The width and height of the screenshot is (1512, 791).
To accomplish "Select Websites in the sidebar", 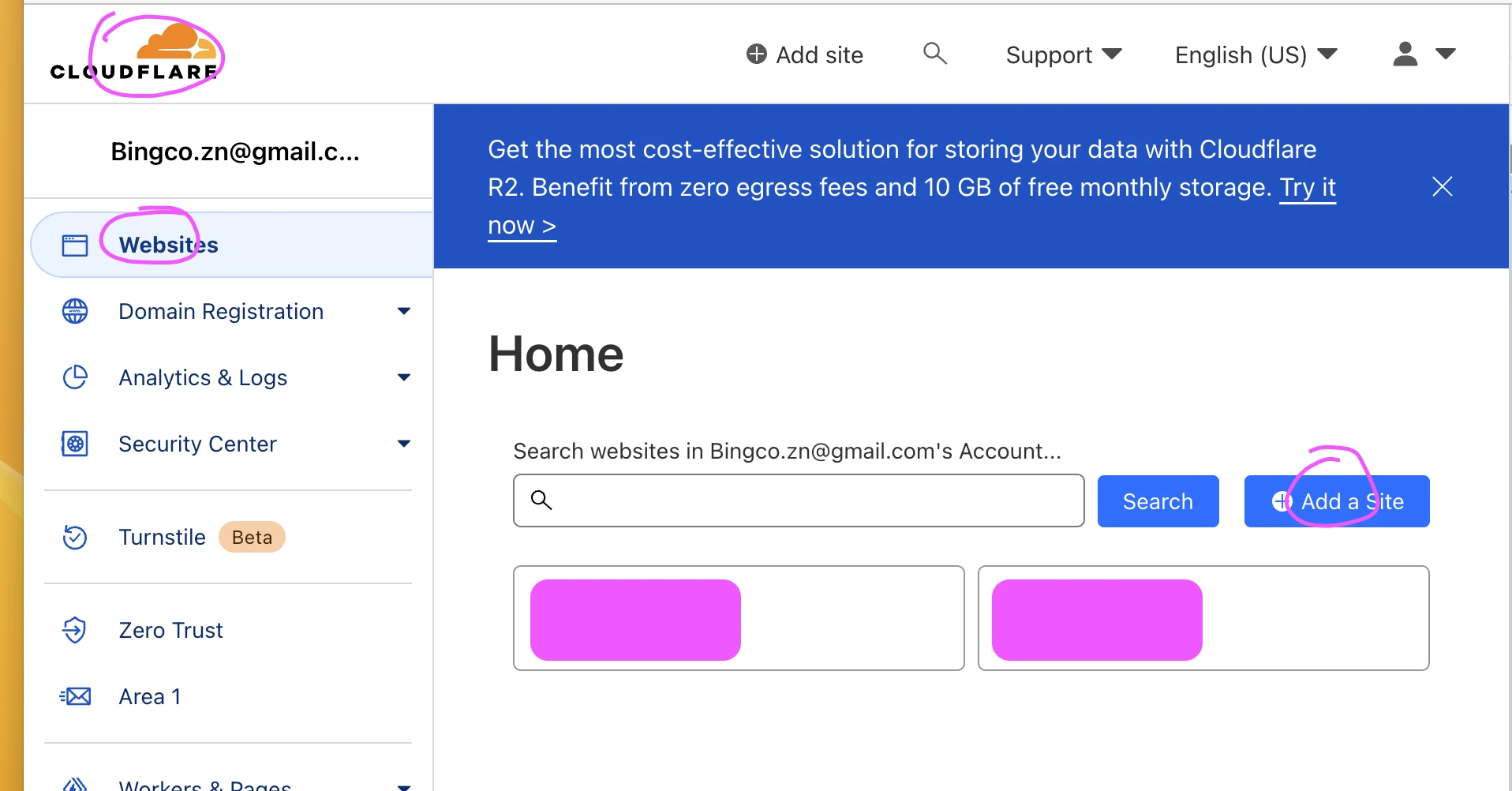I will [x=232, y=245].
